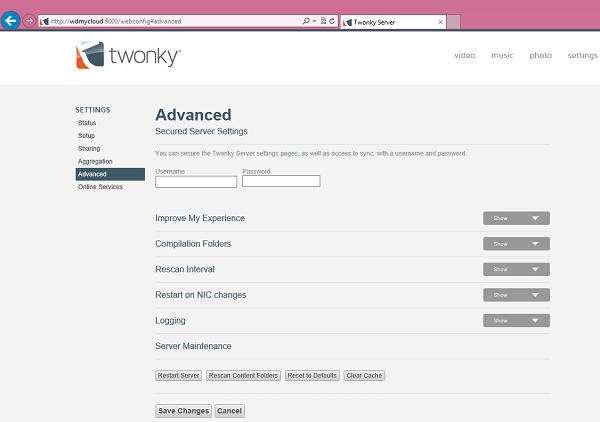
Task: Click the Server Maintenance heading
Action: click(193, 346)
